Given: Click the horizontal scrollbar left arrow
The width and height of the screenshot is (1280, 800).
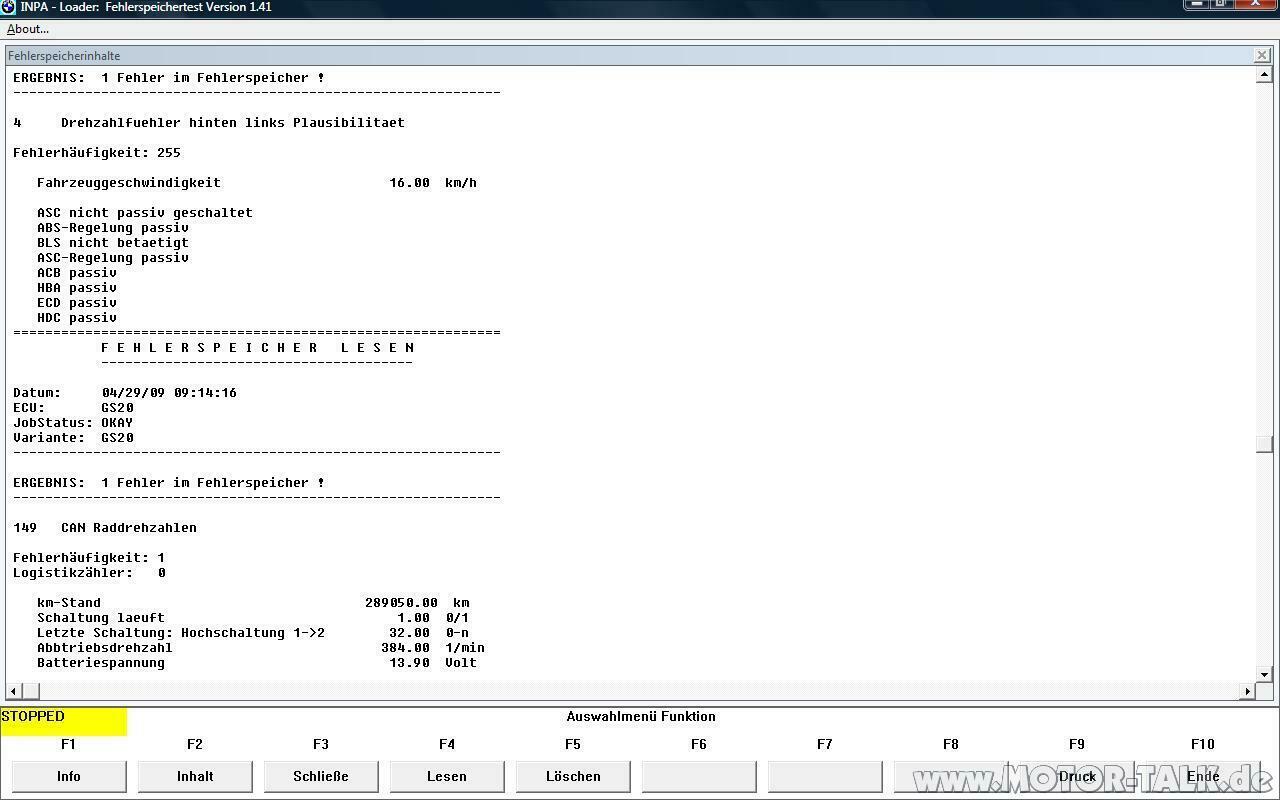Looking at the screenshot, I should tap(14, 691).
